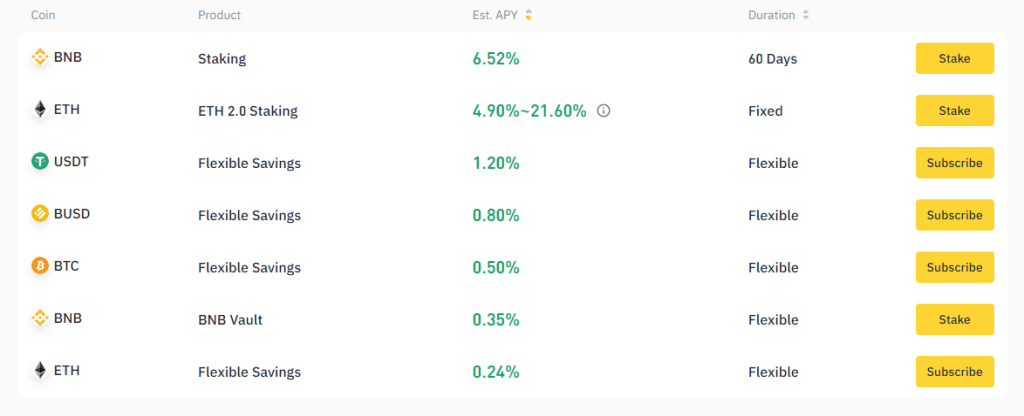The height and width of the screenshot is (416, 1024).
Task: Click the BNB coin icon in Staking row
Action: pos(40,58)
